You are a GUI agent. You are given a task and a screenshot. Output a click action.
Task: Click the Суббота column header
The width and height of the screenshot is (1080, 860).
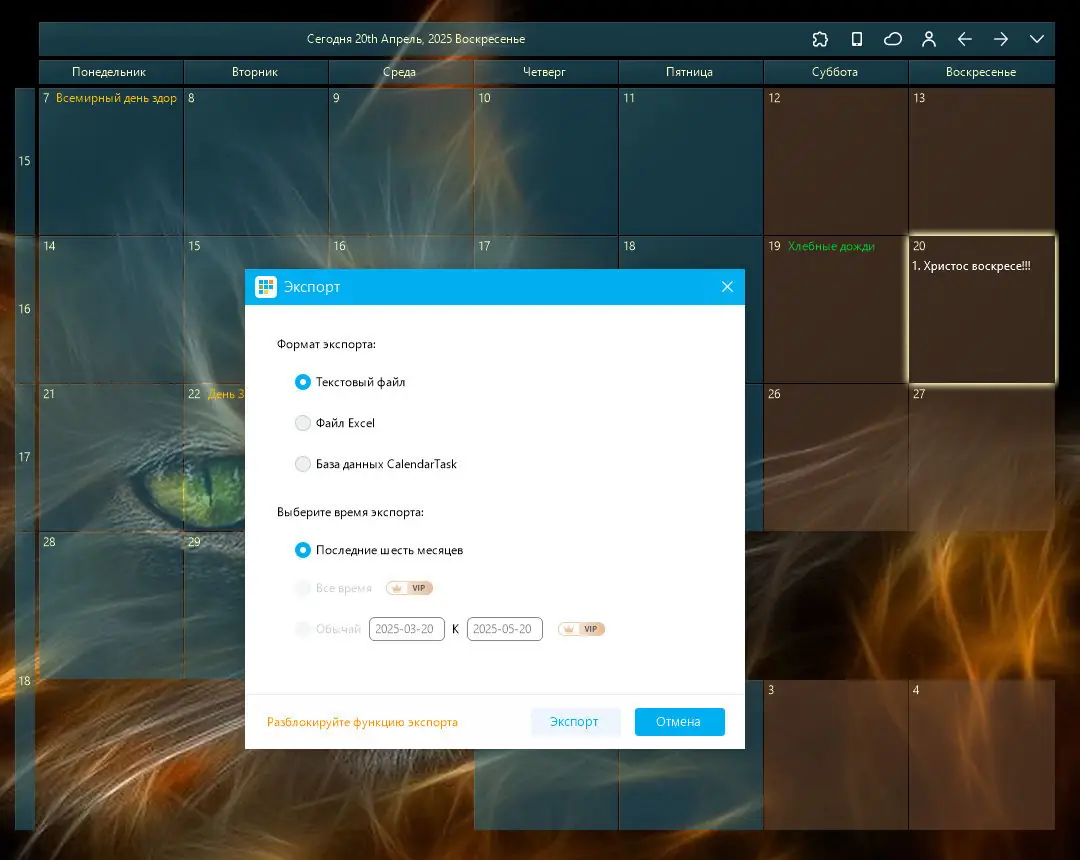835,72
